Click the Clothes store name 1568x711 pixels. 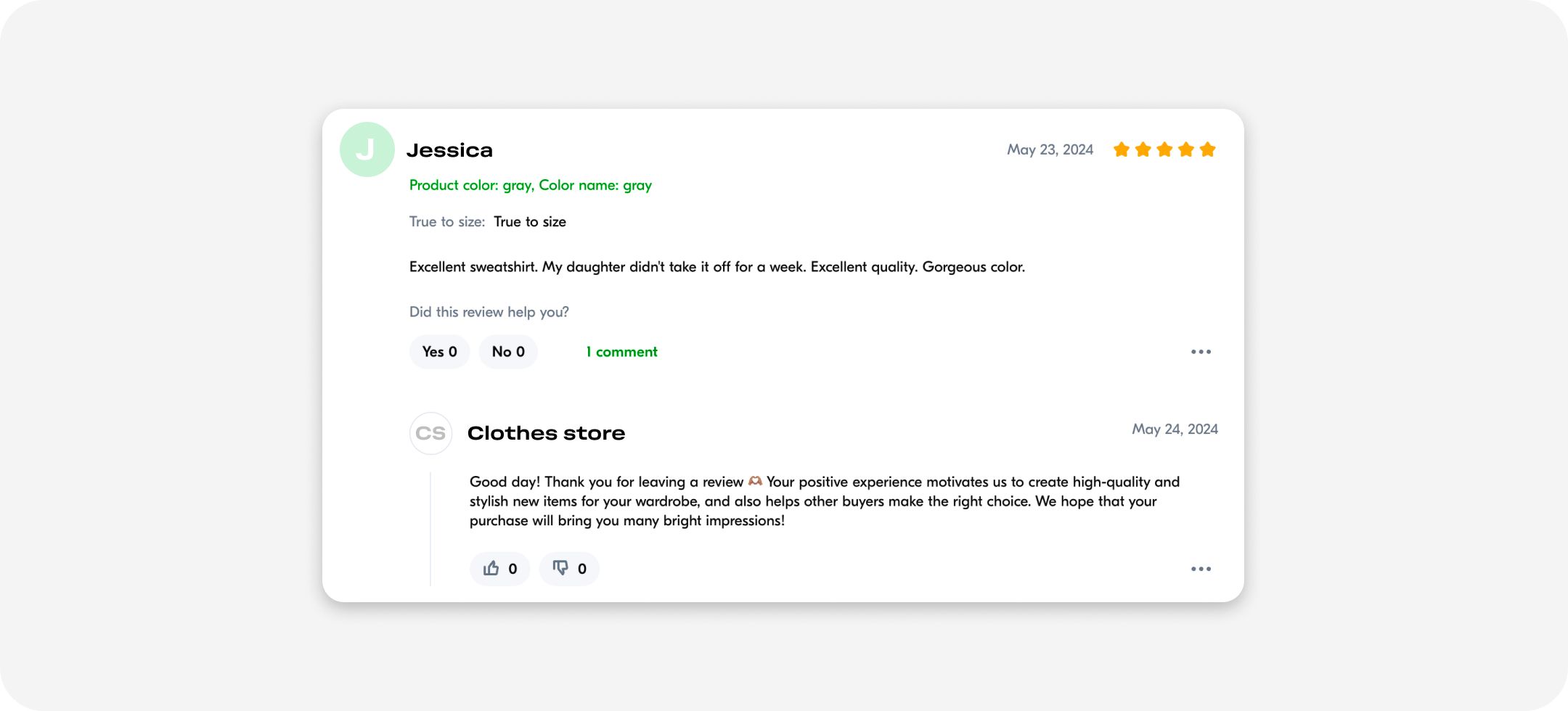[547, 433]
